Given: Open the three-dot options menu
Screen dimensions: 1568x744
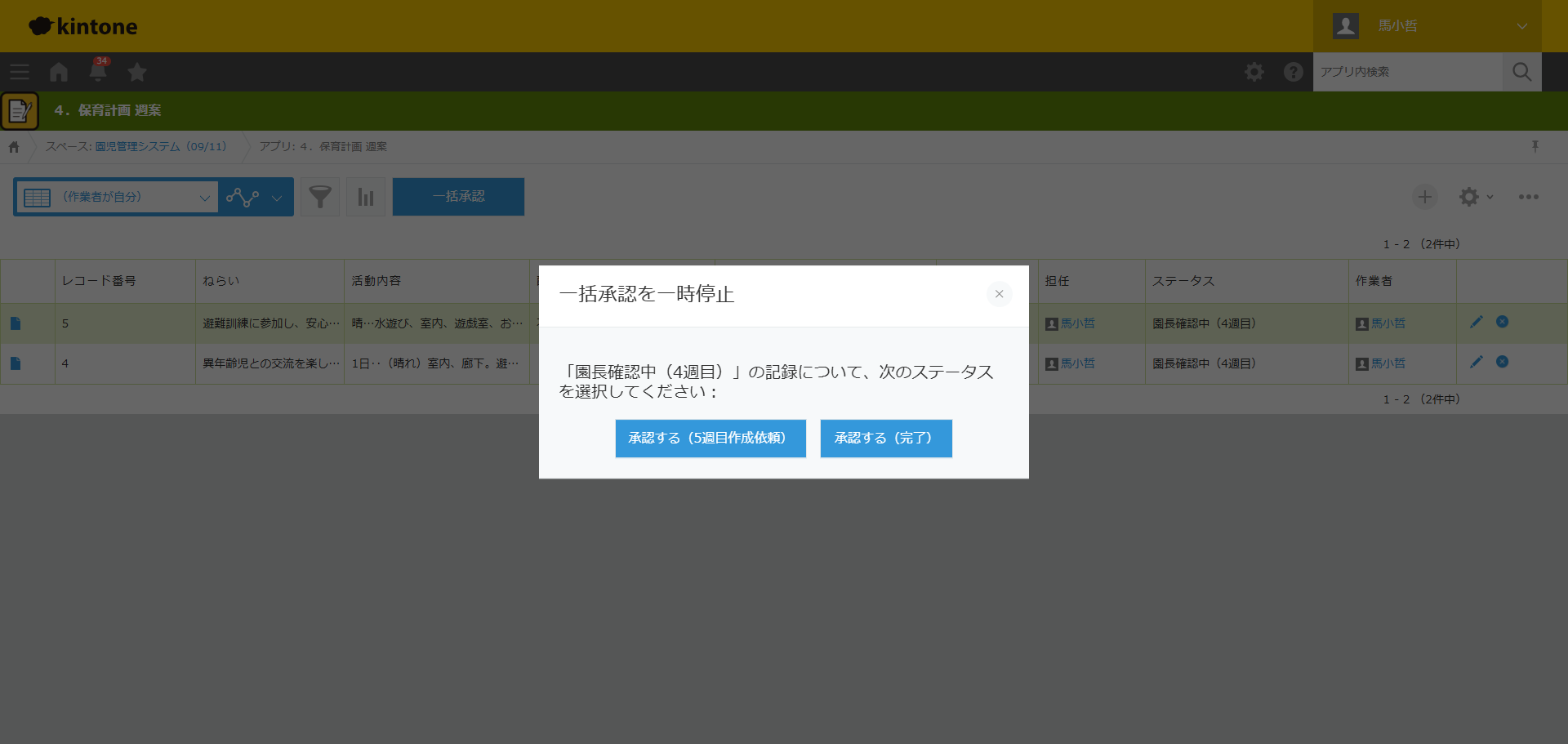Looking at the screenshot, I should pyautogui.click(x=1528, y=197).
